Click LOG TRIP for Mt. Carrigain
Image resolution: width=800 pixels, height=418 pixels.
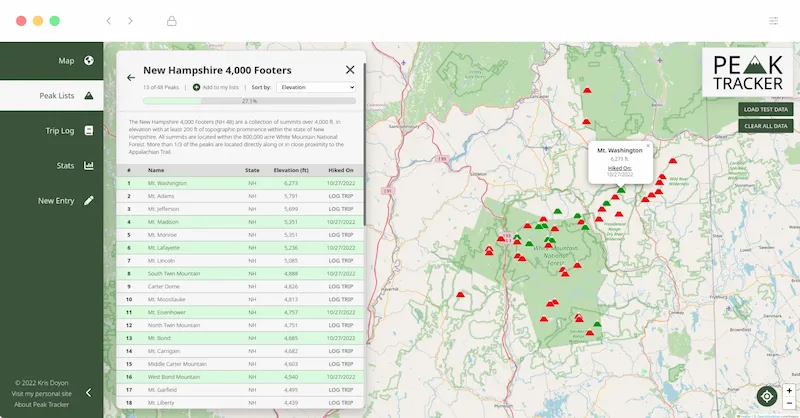pos(341,351)
